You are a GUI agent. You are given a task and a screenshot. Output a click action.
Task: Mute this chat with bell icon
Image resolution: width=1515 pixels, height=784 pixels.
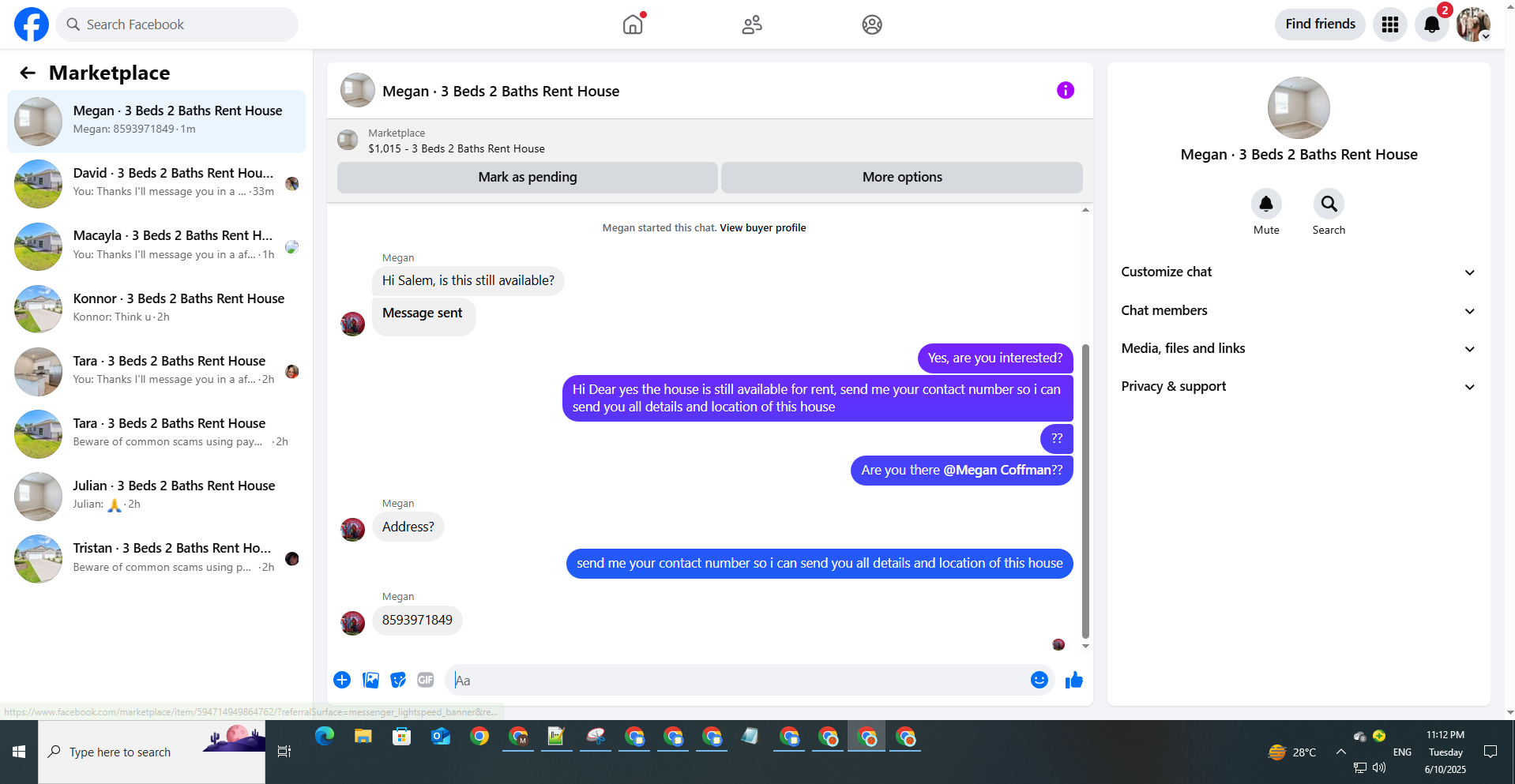(1266, 204)
